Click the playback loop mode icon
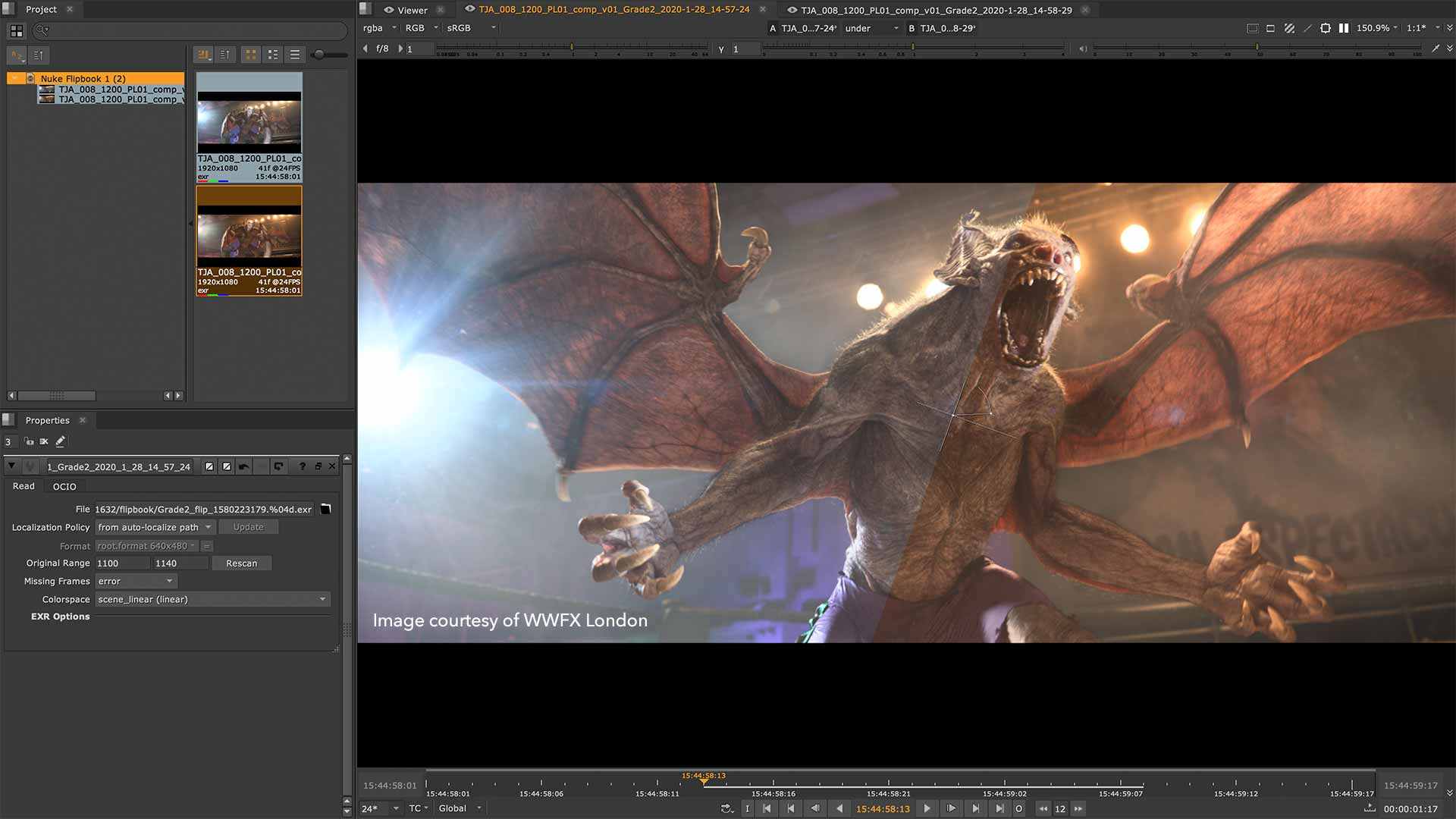Image resolution: width=1456 pixels, height=819 pixels. [726, 808]
